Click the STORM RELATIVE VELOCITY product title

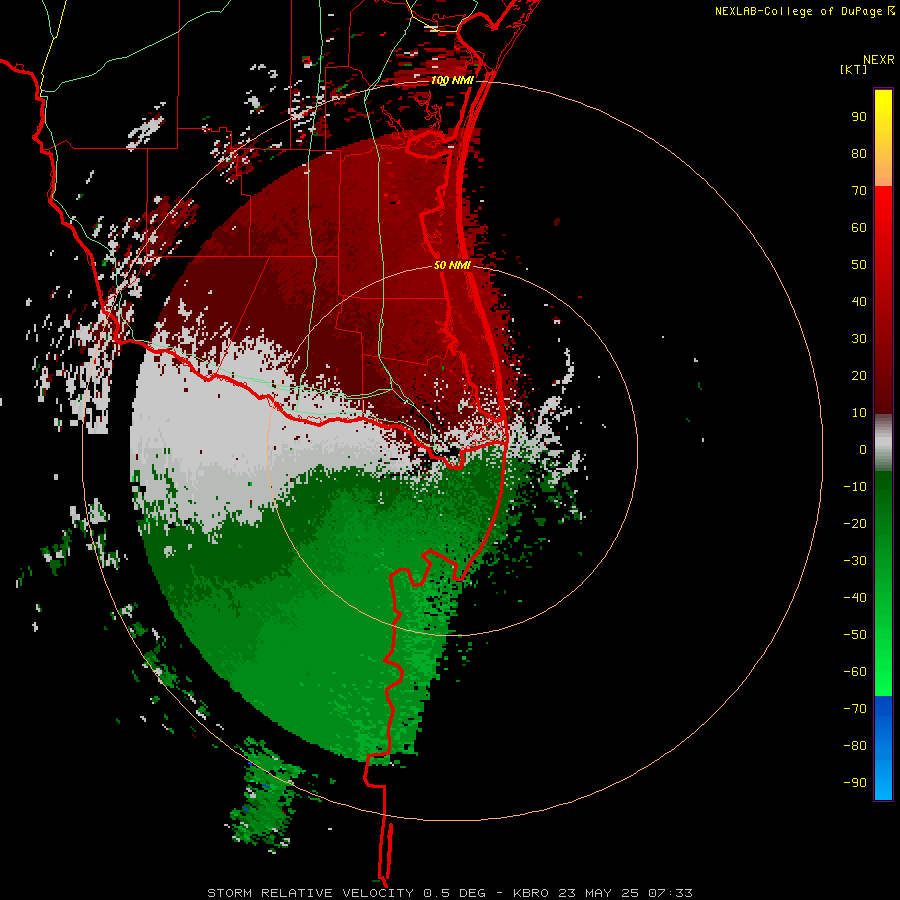tap(310, 893)
